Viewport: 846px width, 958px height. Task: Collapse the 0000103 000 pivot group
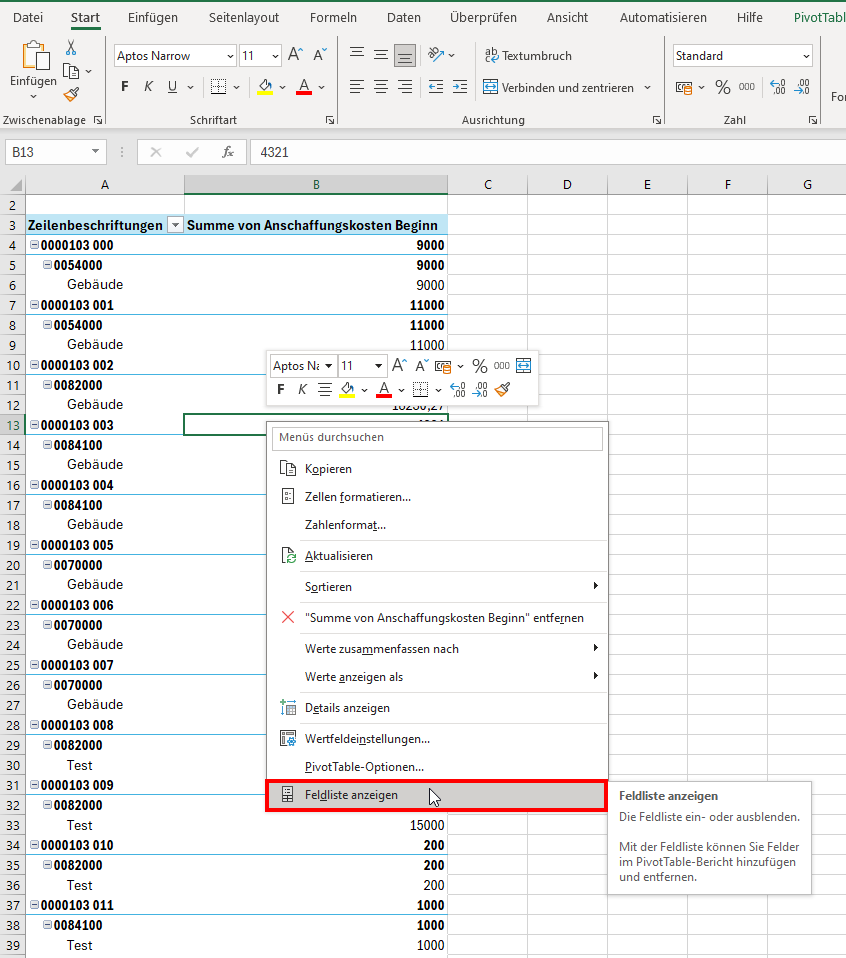[34, 245]
